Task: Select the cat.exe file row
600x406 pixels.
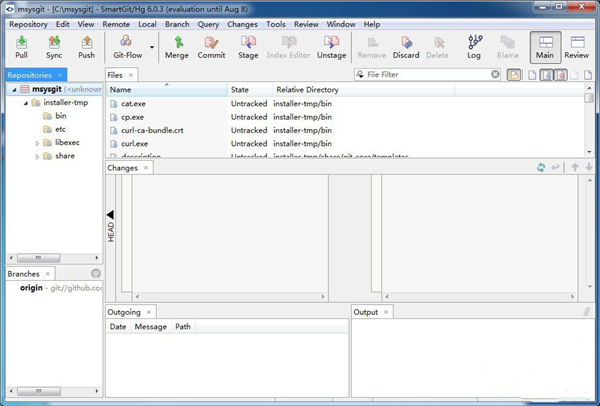Action: pos(134,103)
